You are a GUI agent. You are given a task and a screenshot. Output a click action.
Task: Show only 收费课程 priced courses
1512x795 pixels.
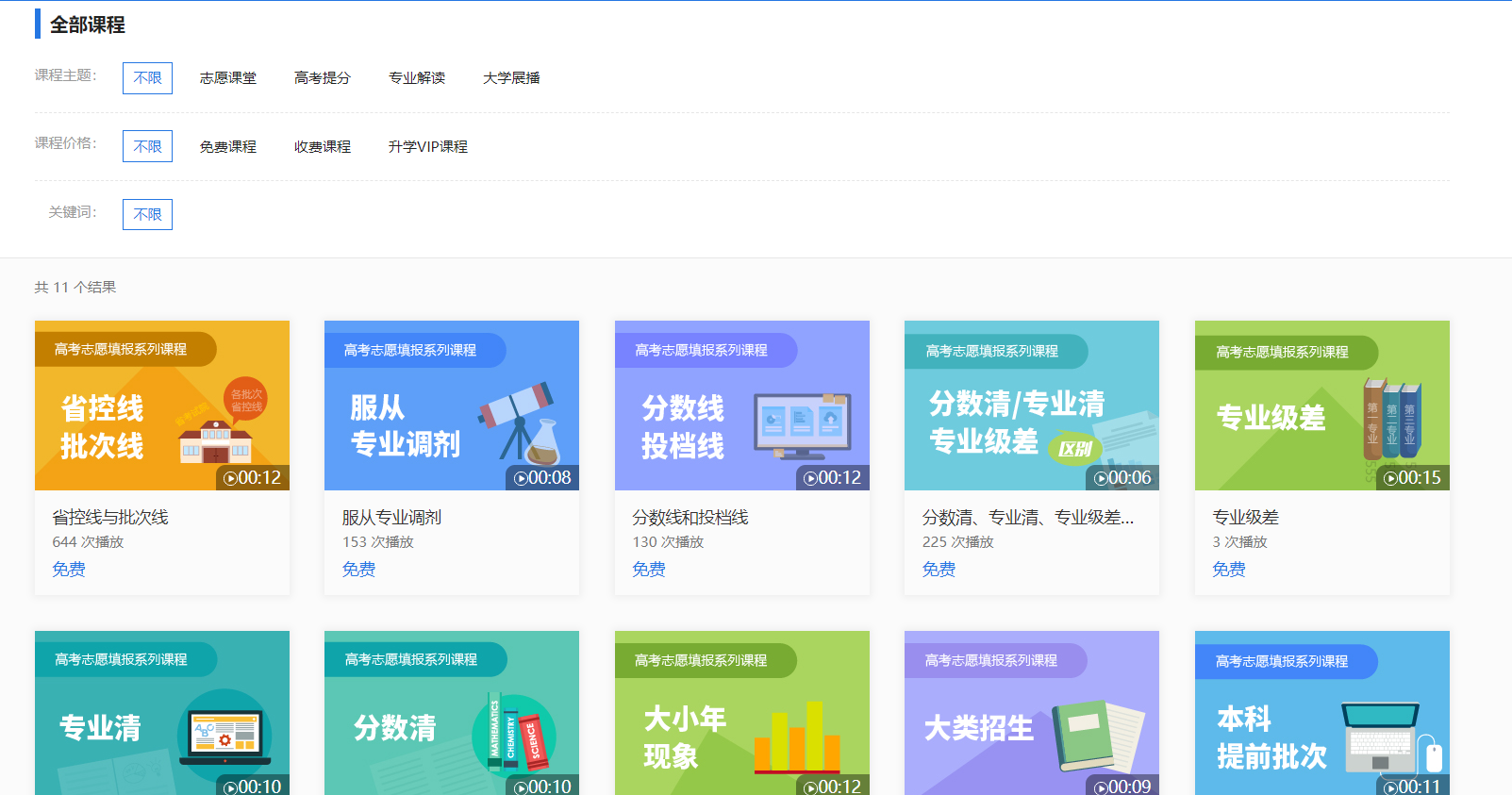(323, 147)
